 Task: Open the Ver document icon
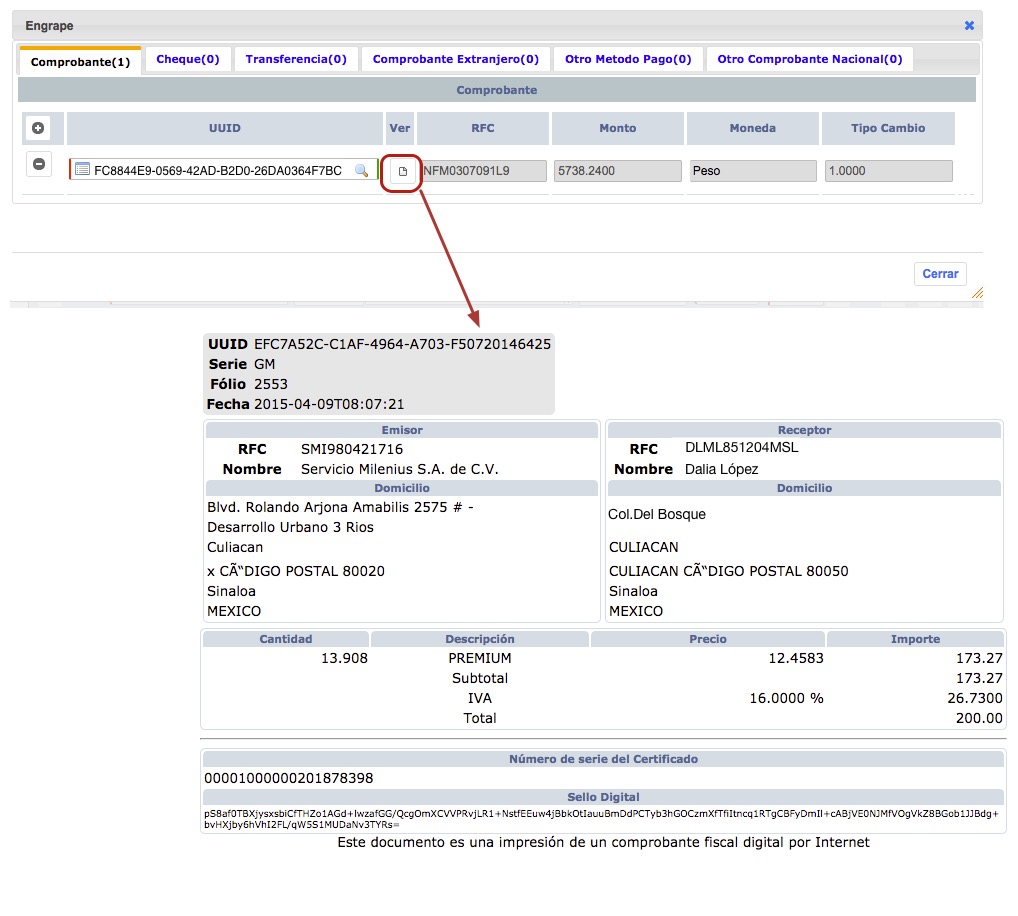pos(403,171)
